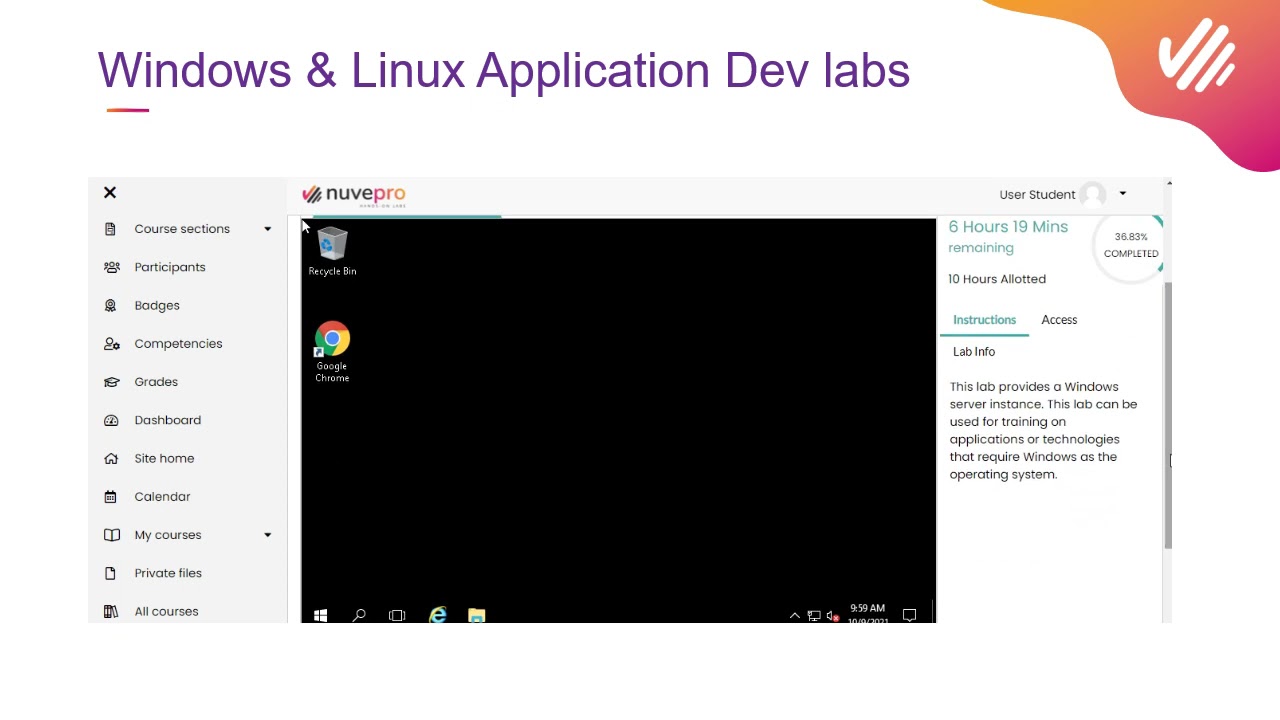Go to Site home link
Image resolution: width=1280 pixels, height=720 pixels.
(164, 458)
